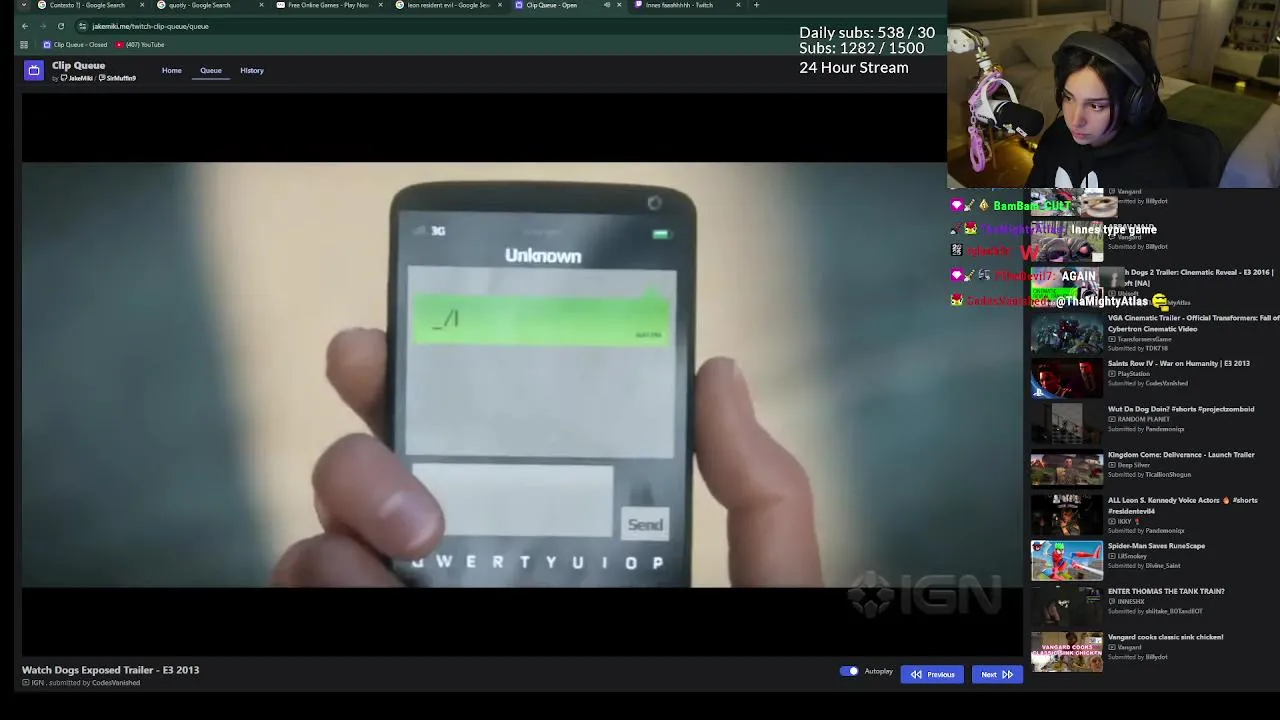Switch to the leon resident evil Google tab

click(449, 5)
